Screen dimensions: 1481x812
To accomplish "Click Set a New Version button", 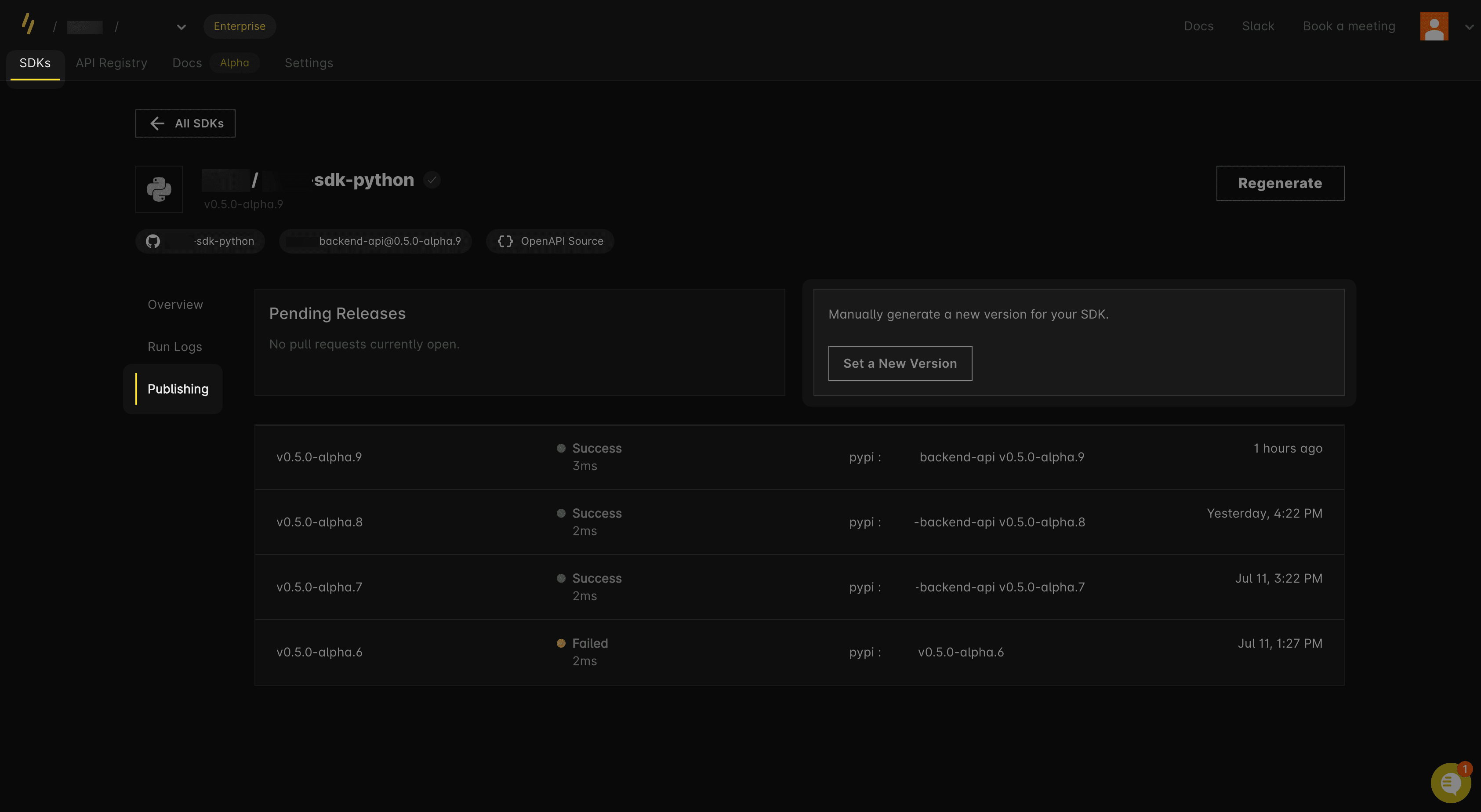I will coord(900,363).
